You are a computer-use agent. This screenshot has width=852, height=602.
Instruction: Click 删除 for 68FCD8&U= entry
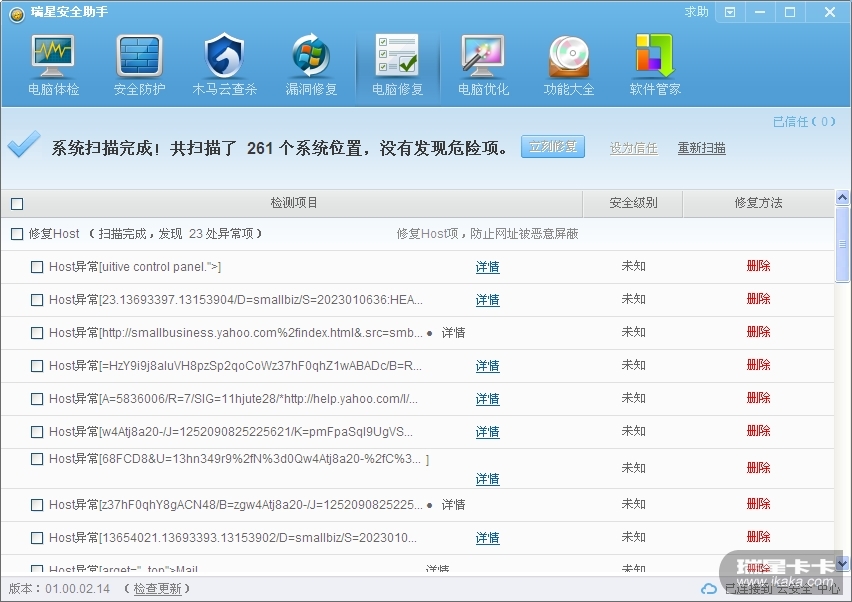(x=759, y=468)
